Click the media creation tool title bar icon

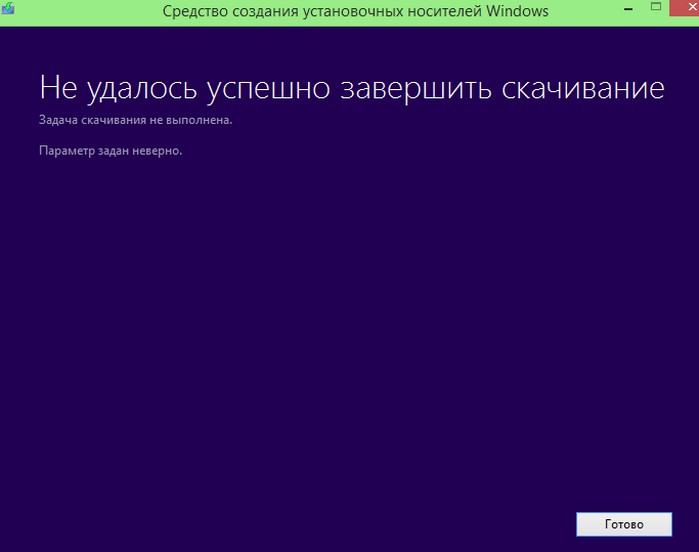[8, 11]
